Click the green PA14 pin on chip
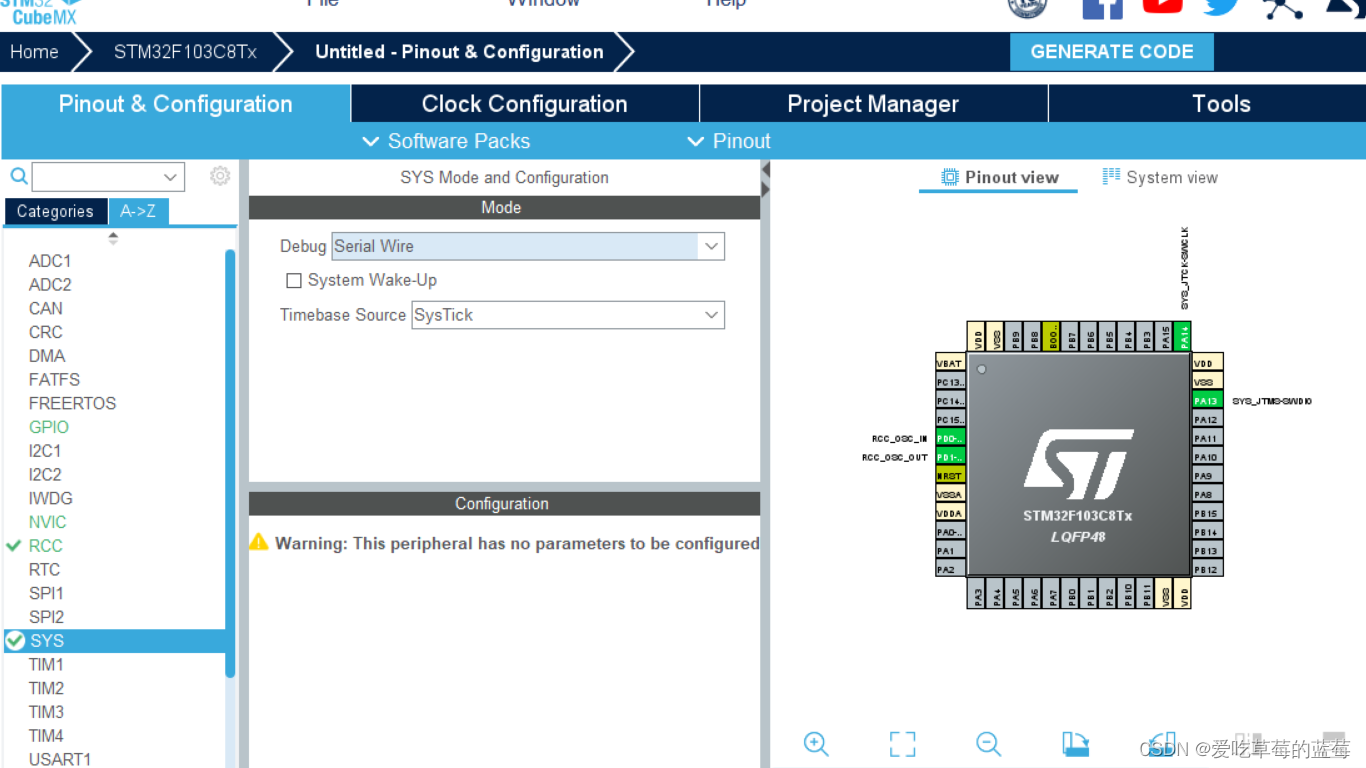 tap(1184, 336)
